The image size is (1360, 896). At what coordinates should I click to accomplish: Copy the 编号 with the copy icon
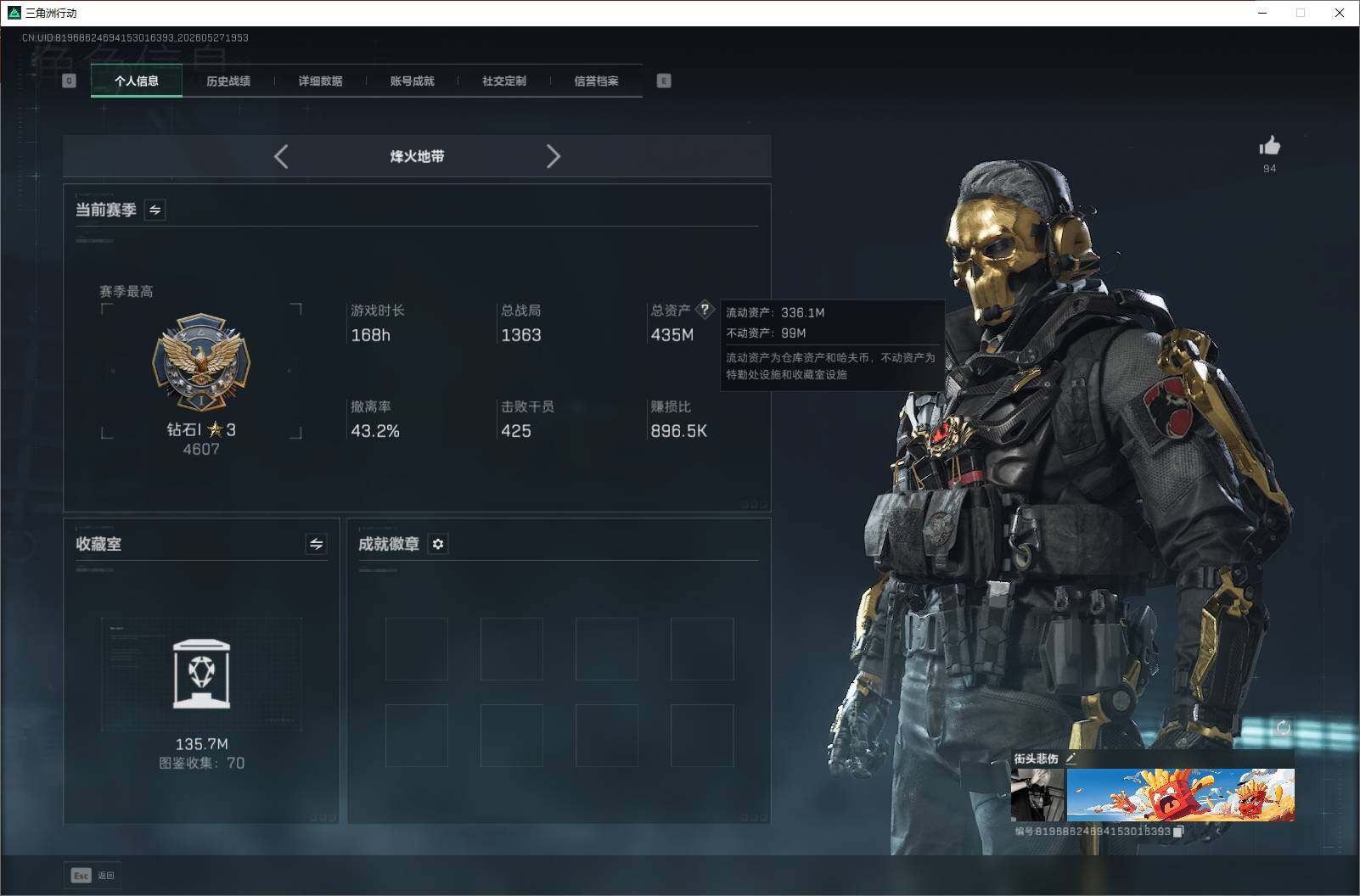coord(1178,832)
